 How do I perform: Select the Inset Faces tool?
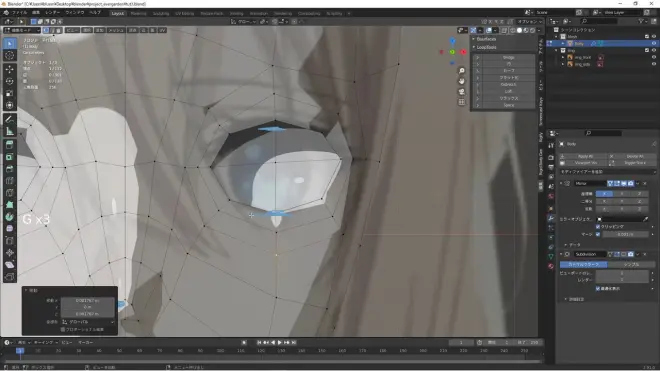click(10, 157)
